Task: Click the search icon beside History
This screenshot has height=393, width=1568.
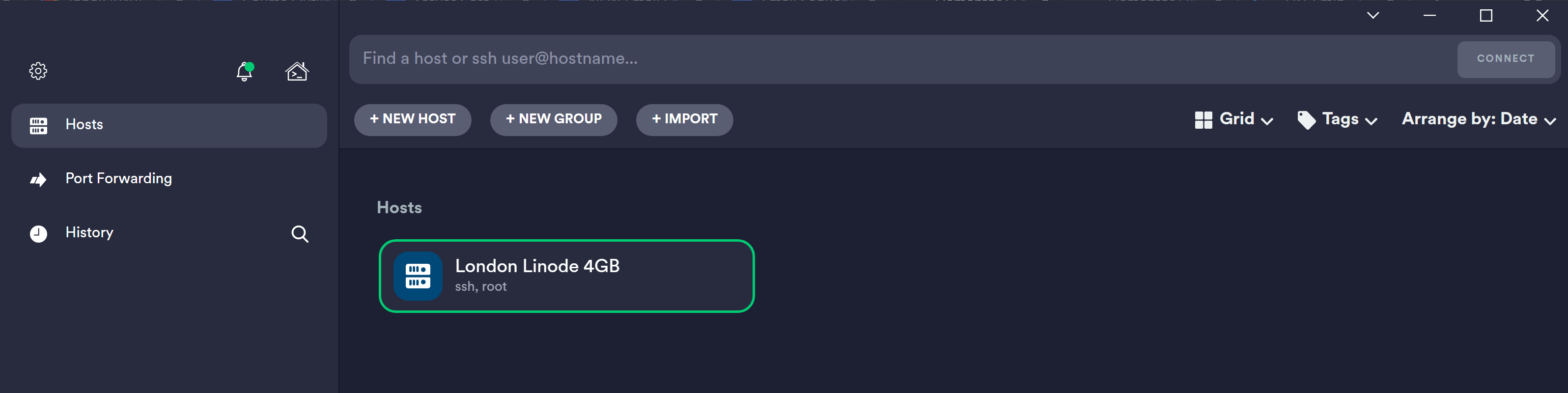Action: click(300, 234)
